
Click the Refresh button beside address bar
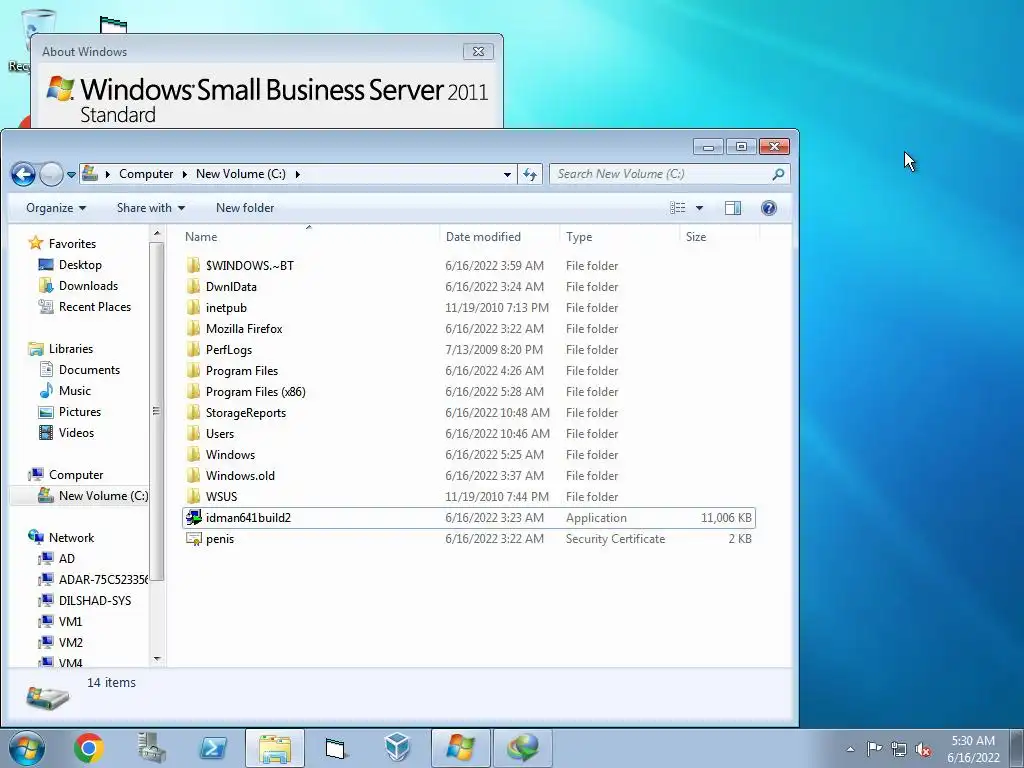pos(530,174)
